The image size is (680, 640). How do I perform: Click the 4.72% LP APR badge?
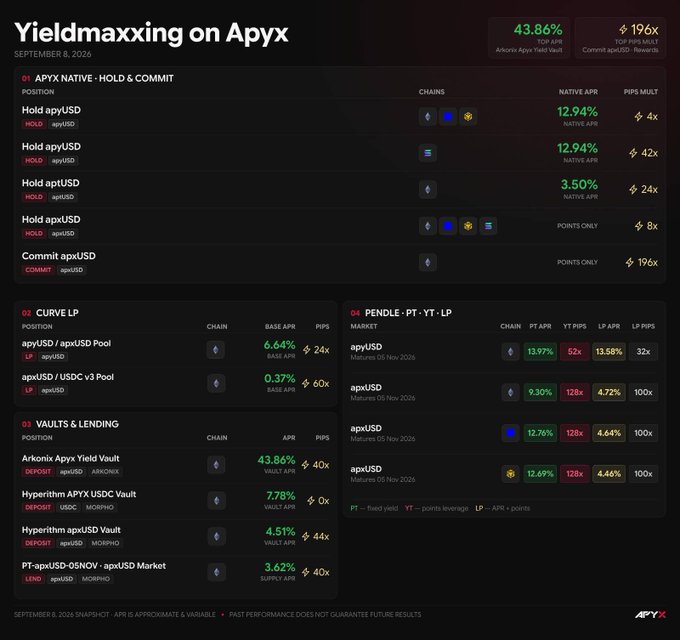tap(609, 392)
